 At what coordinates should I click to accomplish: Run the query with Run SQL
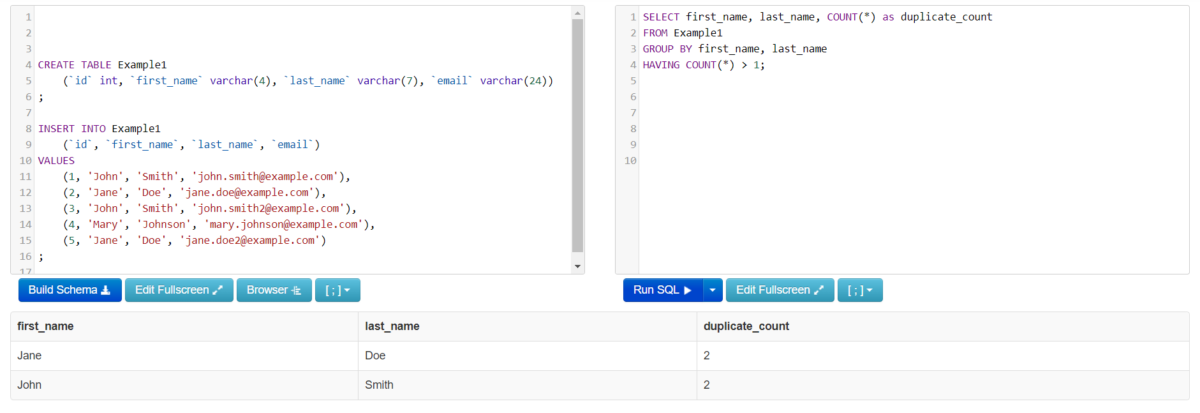coord(663,290)
